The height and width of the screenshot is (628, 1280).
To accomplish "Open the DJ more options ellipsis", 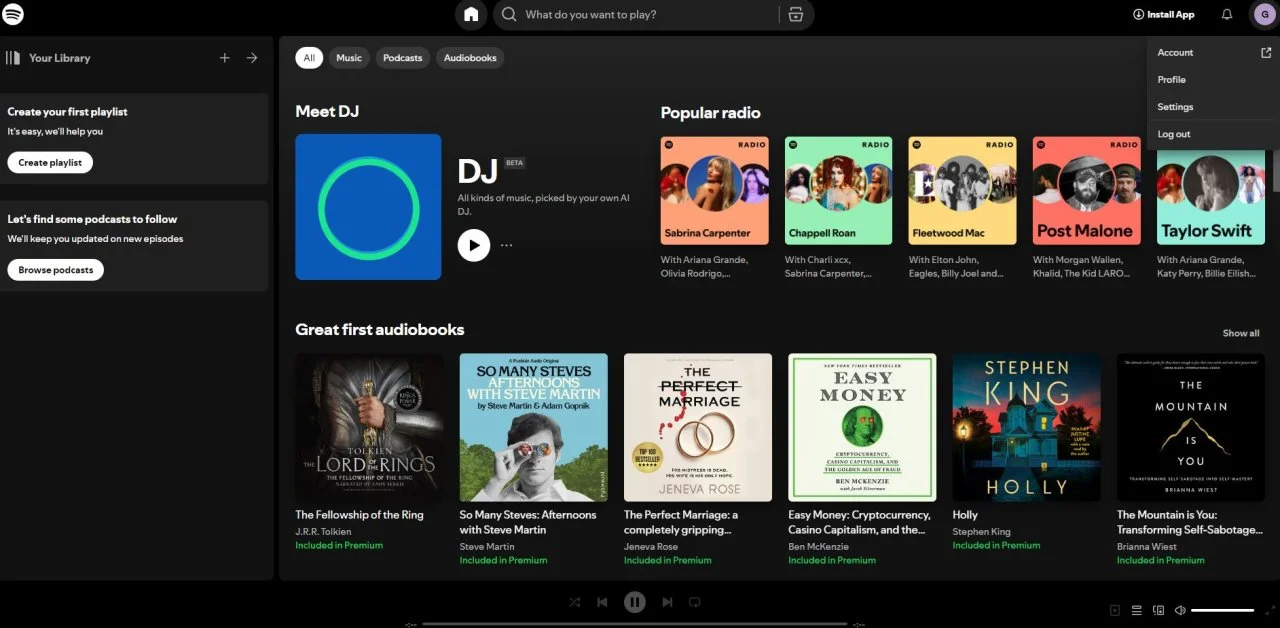I will pyautogui.click(x=507, y=245).
